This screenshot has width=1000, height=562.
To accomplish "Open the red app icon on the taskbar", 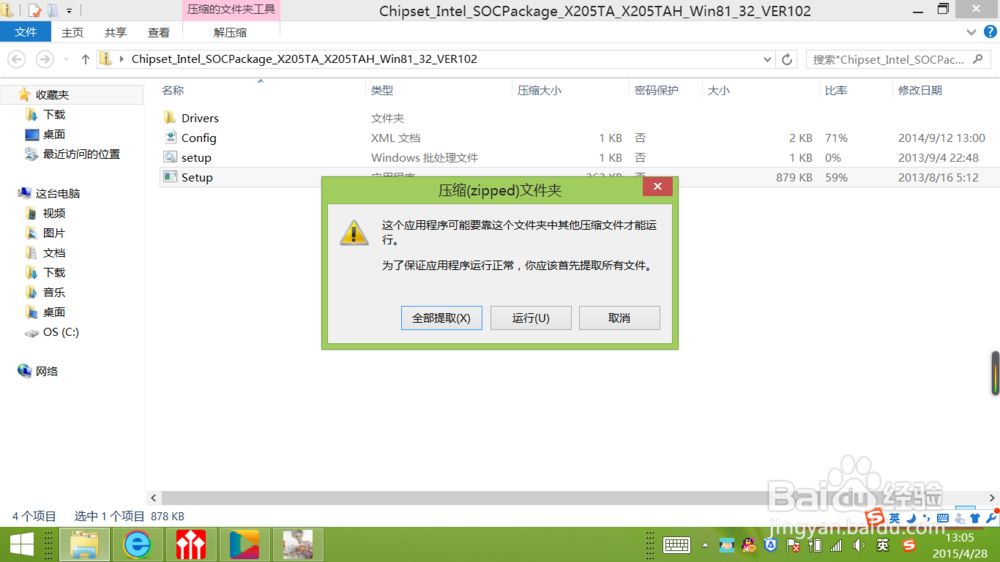I will tap(191, 545).
